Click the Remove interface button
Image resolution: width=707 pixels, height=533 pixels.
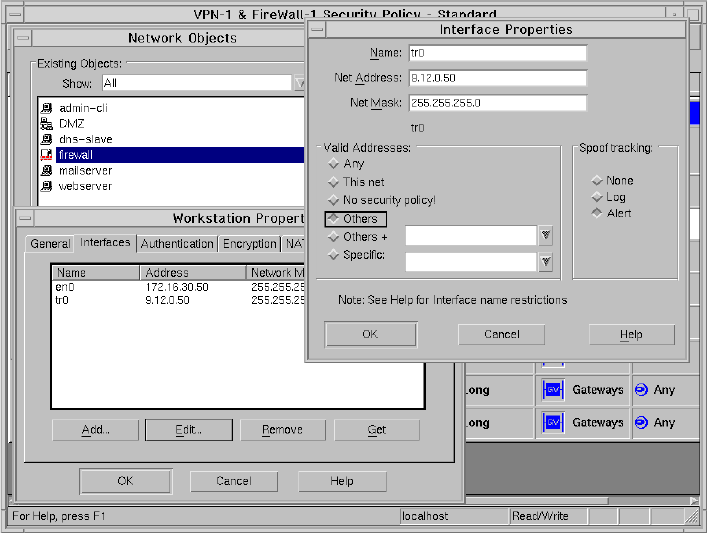tap(283, 430)
